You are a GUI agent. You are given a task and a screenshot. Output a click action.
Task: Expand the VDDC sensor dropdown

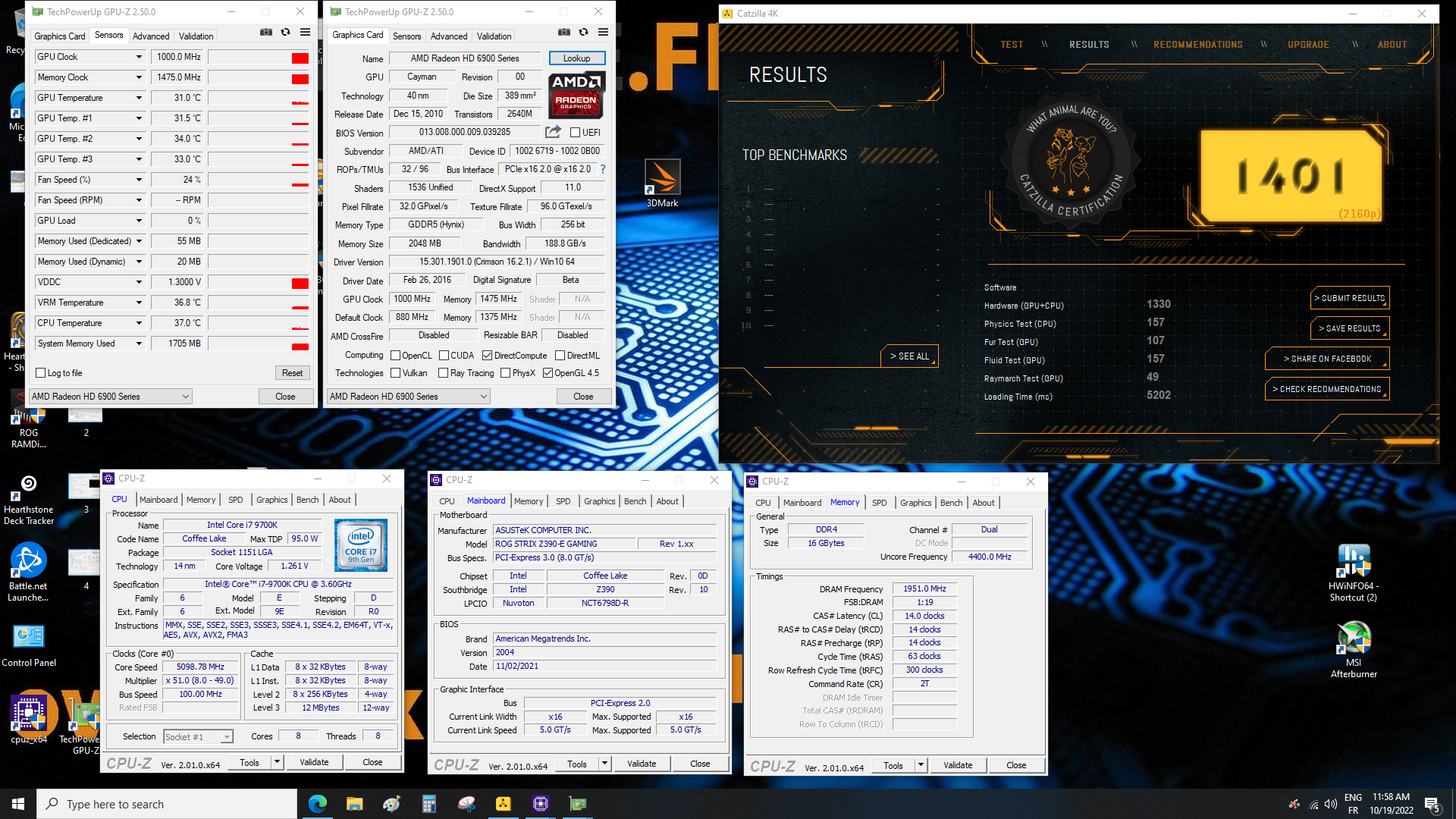pyautogui.click(x=139, y=282)
